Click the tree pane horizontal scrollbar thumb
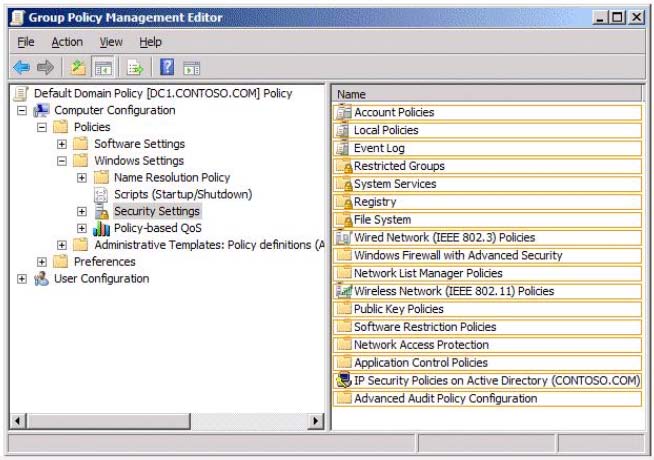This screenshot has width=654, height=460. coord(108,421)
